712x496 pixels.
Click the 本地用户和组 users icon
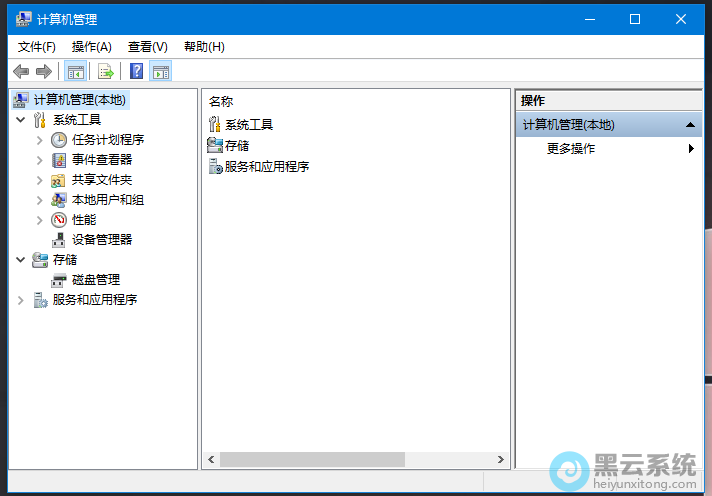point(59,200)
